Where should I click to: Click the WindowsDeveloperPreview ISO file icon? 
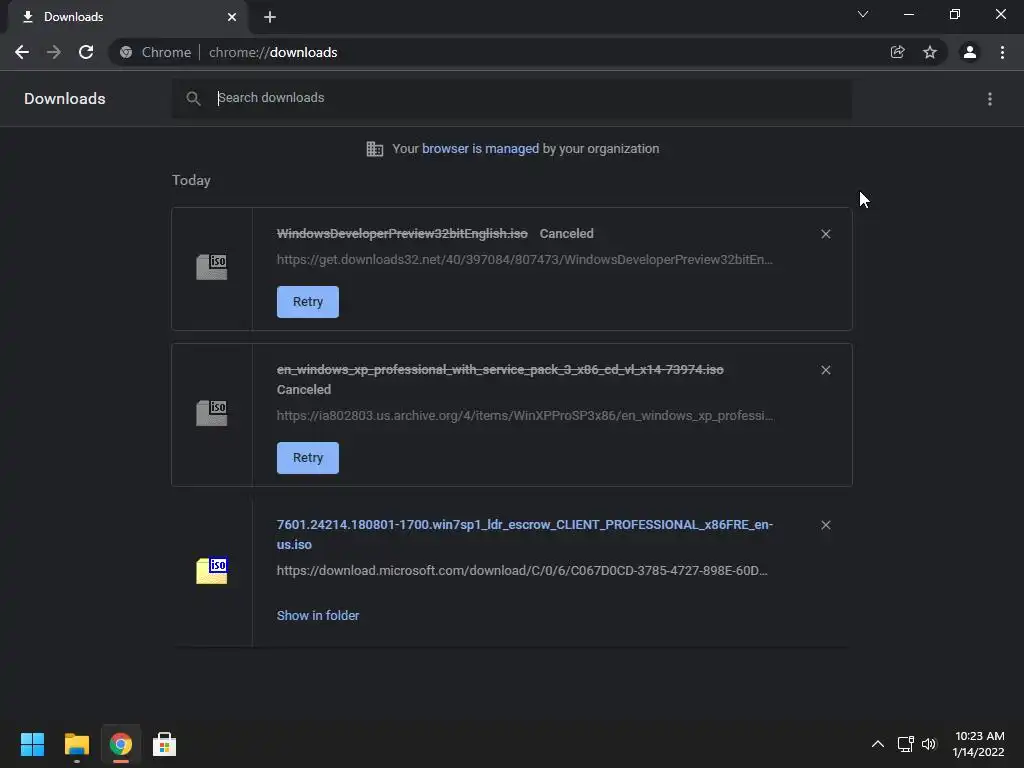(x=212, y=267)
